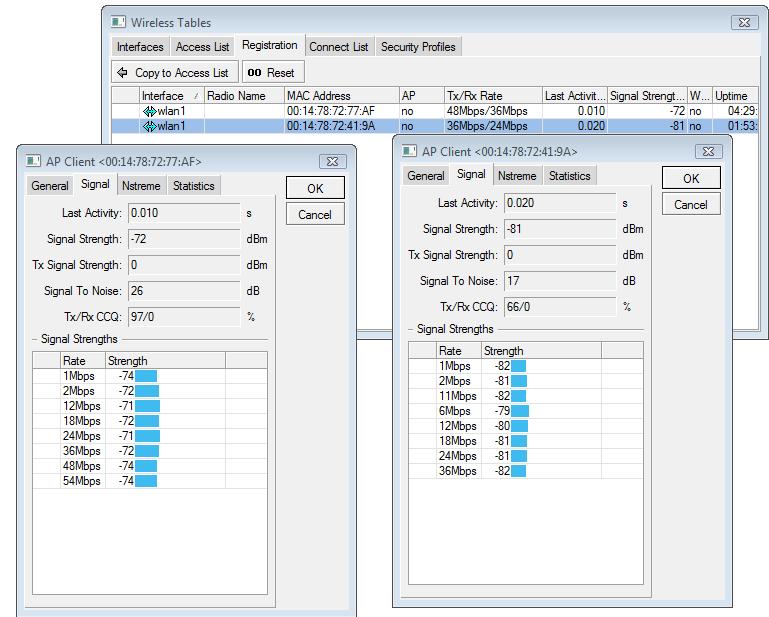Open Nstreme tab in AP Client 41:9A
The height and width of the screenshot is (617, 769).
[517, 176]
